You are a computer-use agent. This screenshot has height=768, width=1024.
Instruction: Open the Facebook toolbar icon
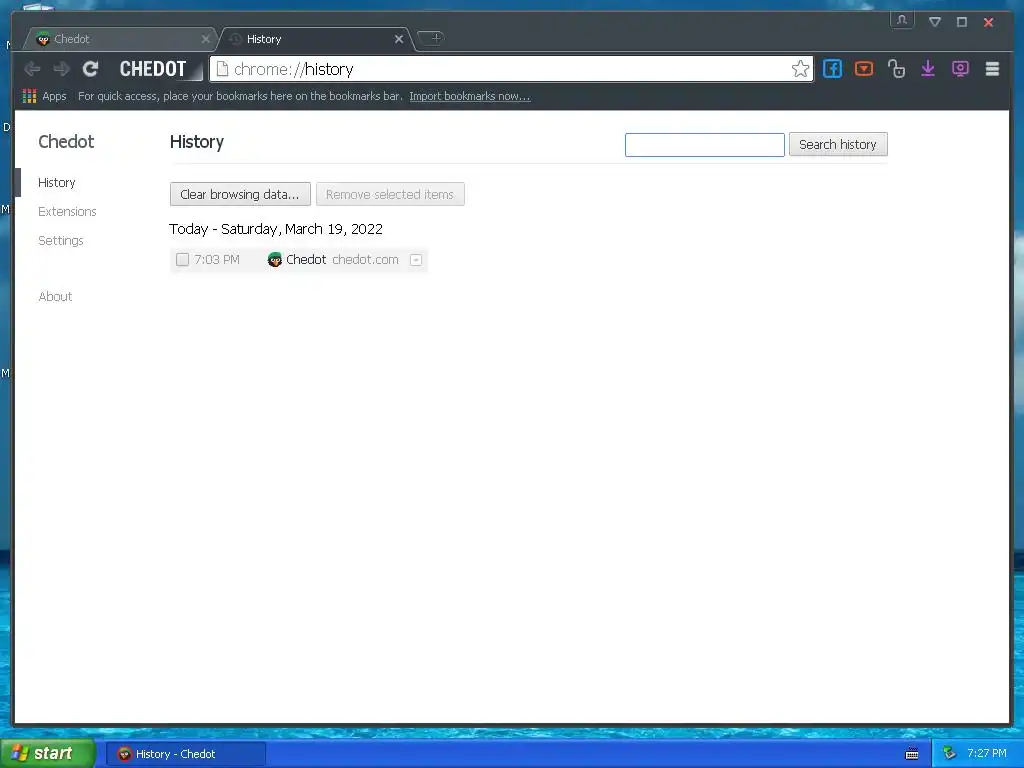coord(832,69)
